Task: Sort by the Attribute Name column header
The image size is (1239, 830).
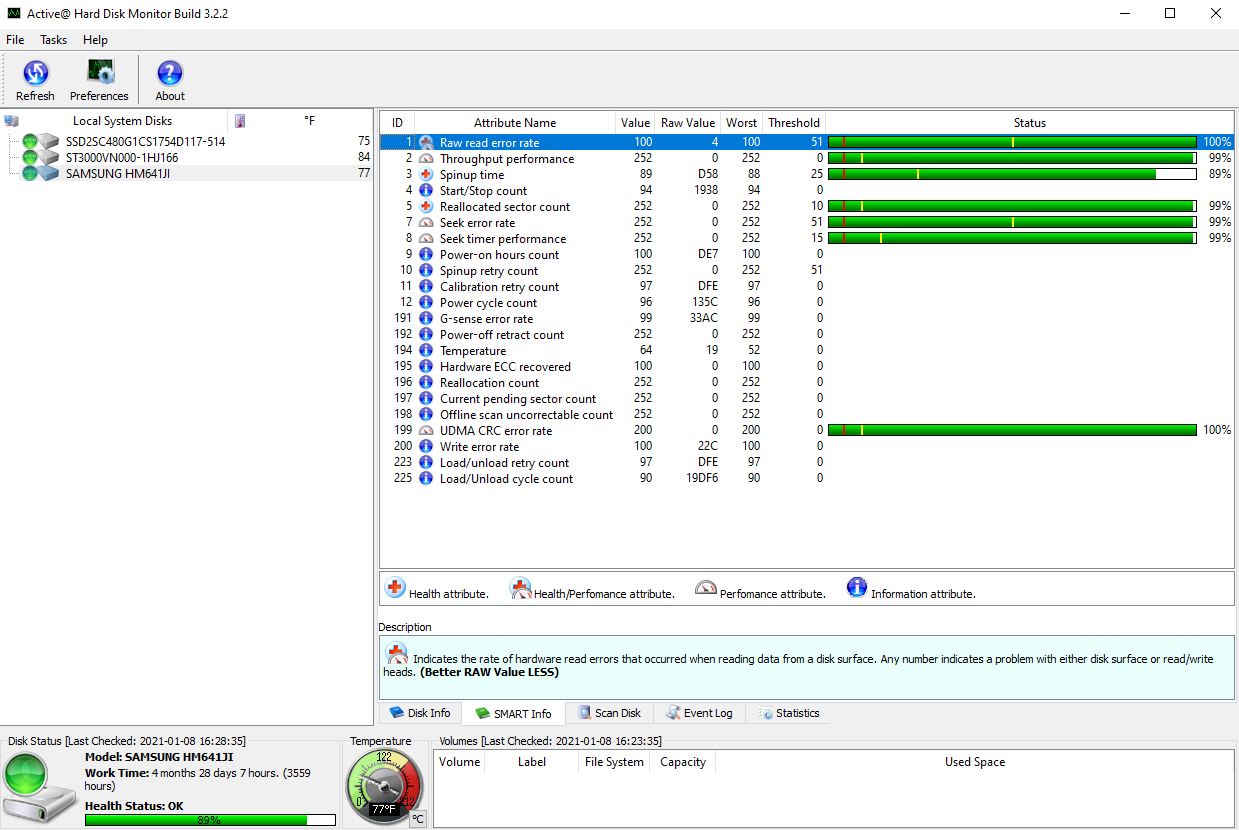Action: pyautogui.click(x=514, y=123)
